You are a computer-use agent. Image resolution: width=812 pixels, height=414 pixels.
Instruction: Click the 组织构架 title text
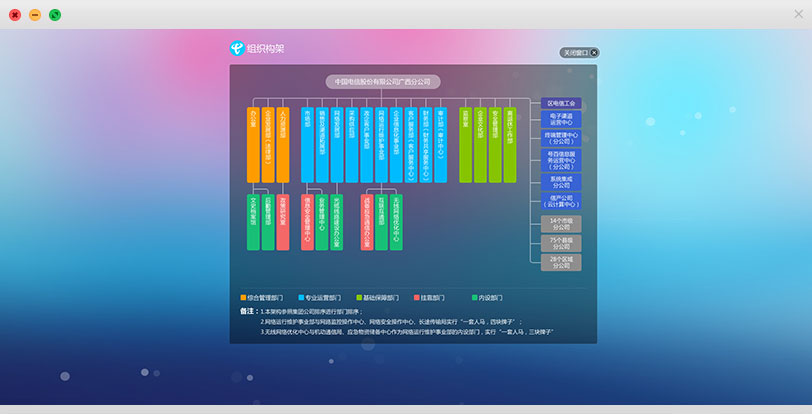(266, 49)
